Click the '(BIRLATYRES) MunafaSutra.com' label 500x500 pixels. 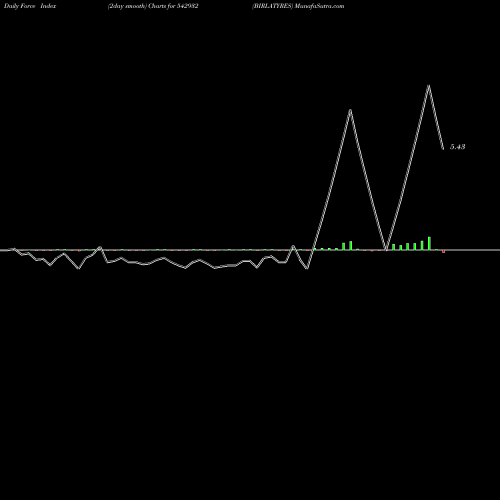(x=298, y=6)
